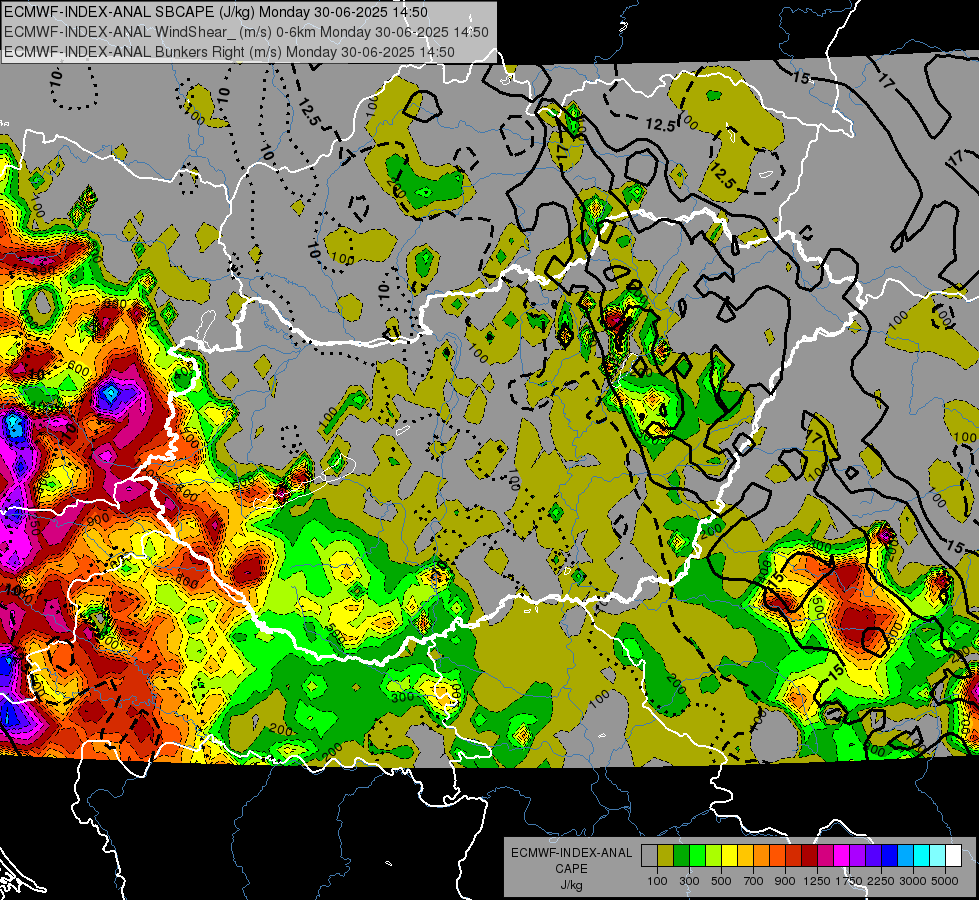Click the orange legend swatch after 700
979x900 pixels.
(761, 856)
